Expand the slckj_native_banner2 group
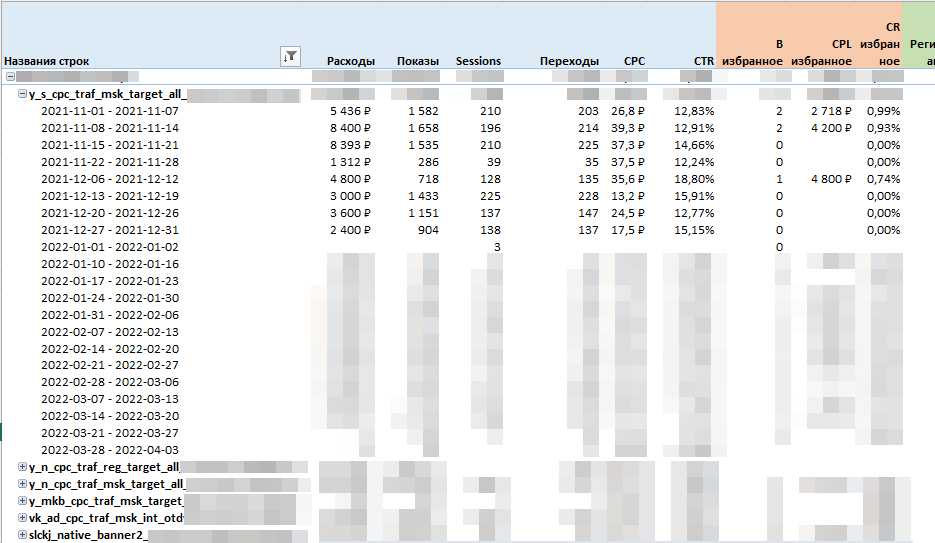This screenshot has width=935, height=543. (23, 535)
